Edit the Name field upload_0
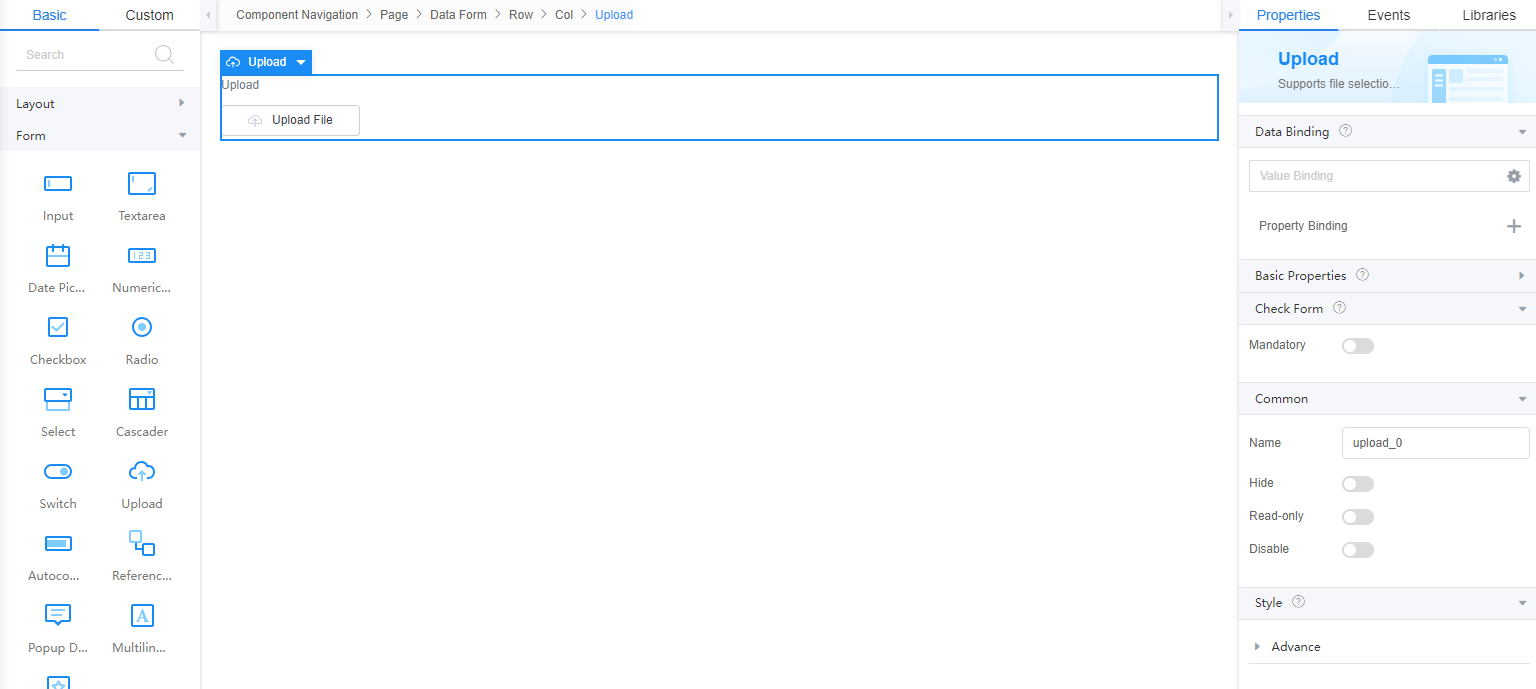Image resolution: width=1536 pixels, height=689 pixels. pyautogui.click(x=1436, y=443)
